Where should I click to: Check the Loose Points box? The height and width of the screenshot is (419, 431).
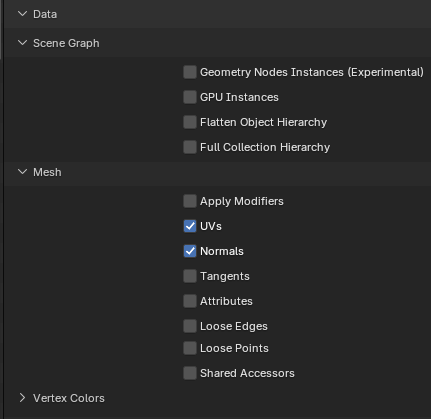(190, 348)
